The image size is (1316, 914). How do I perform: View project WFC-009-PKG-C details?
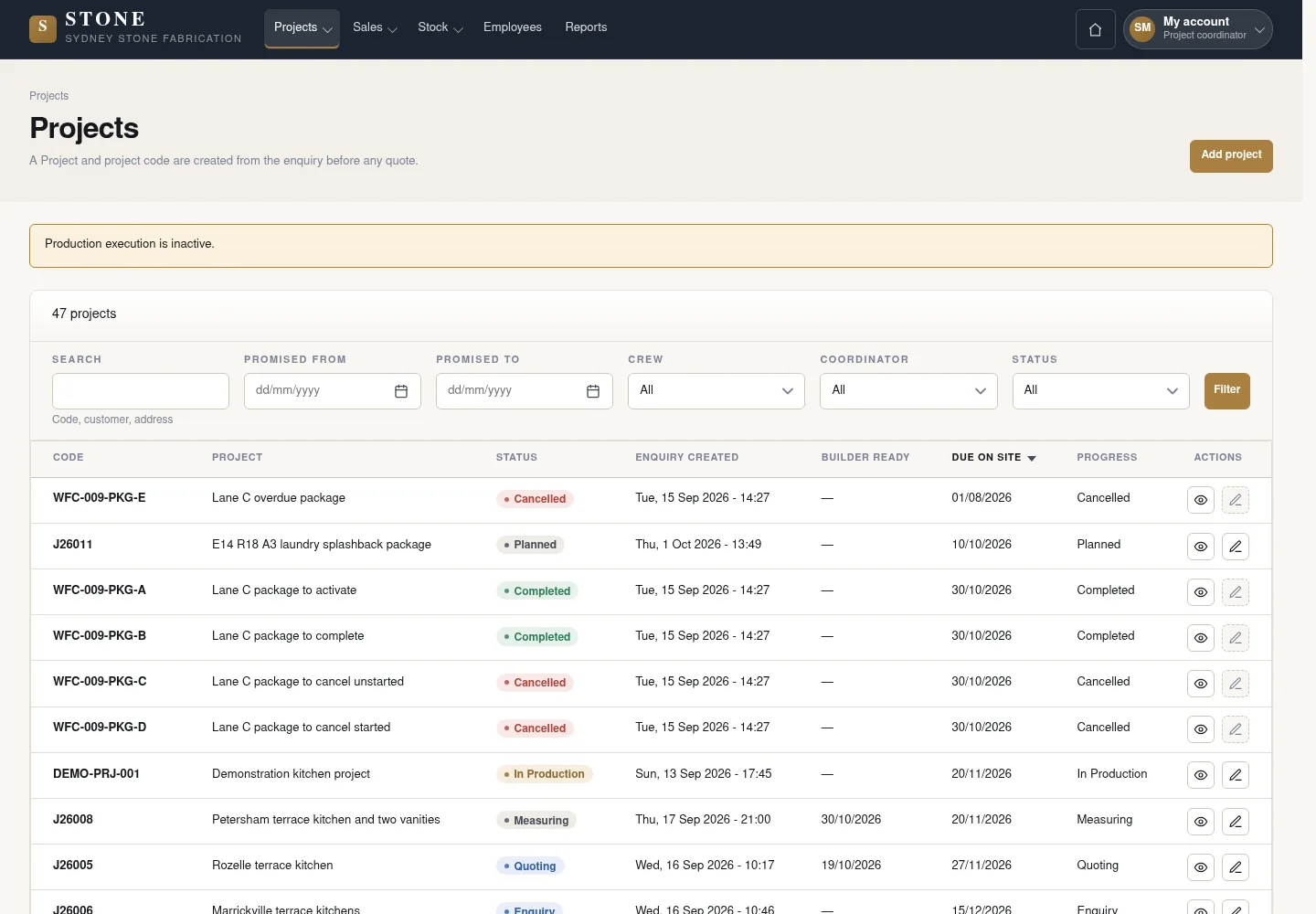pos(1201,684)
